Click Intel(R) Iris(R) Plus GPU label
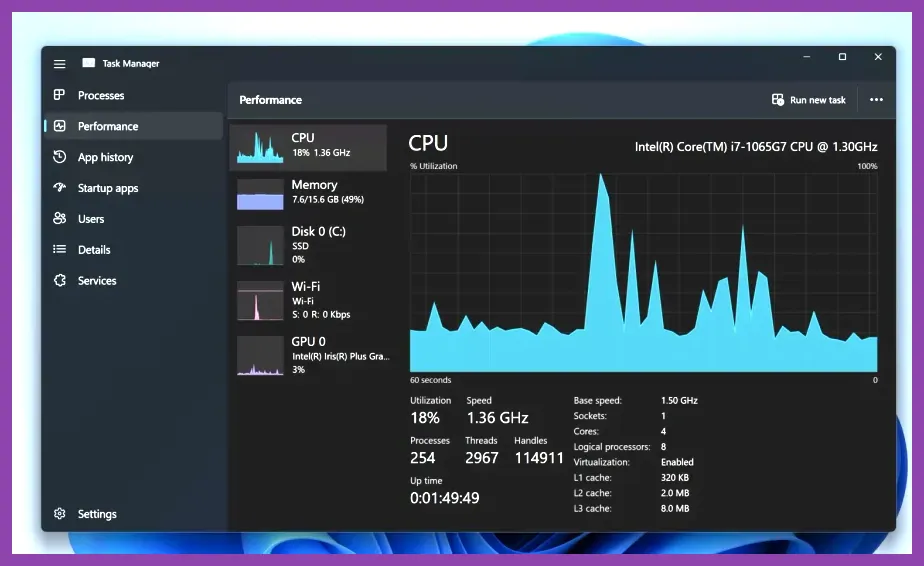This screenshot has height=566, width=924. click(341, 356)
